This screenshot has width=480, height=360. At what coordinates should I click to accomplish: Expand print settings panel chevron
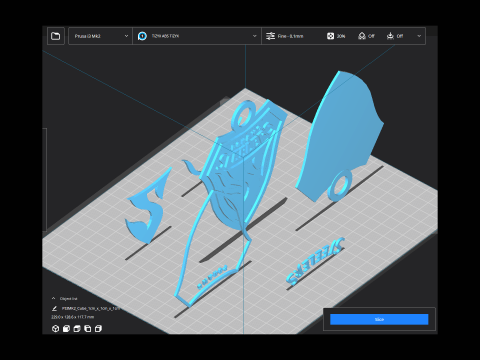(x=419, y=36)
